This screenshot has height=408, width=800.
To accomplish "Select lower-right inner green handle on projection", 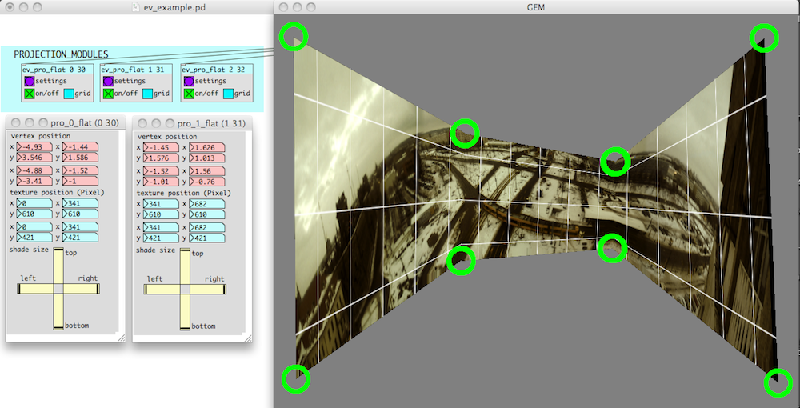I will coord(612,247).
